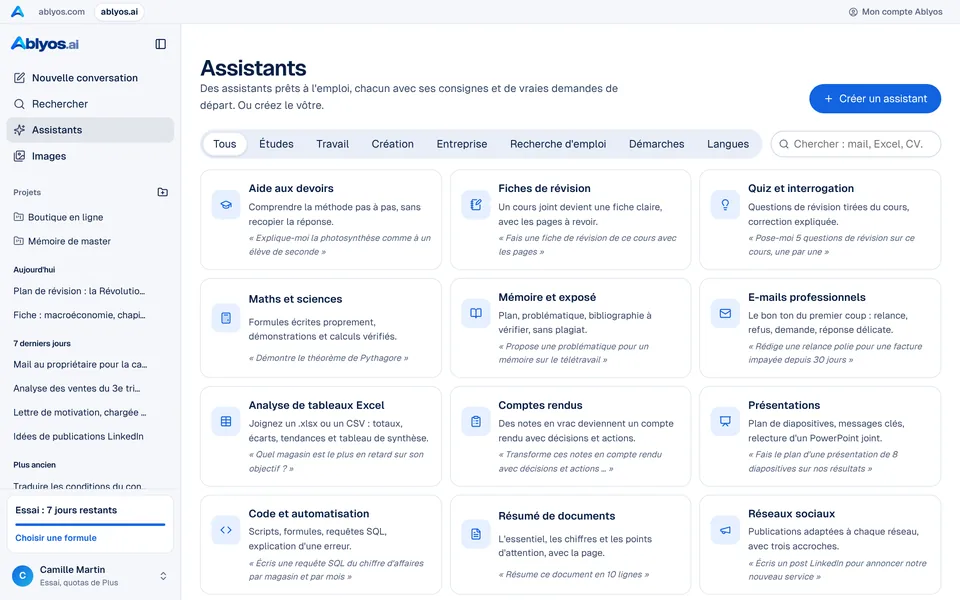Click the user icon next to Mon compte Ablyos
The width and height of the screenshot is (960, 600).
[x=853, y=12]
